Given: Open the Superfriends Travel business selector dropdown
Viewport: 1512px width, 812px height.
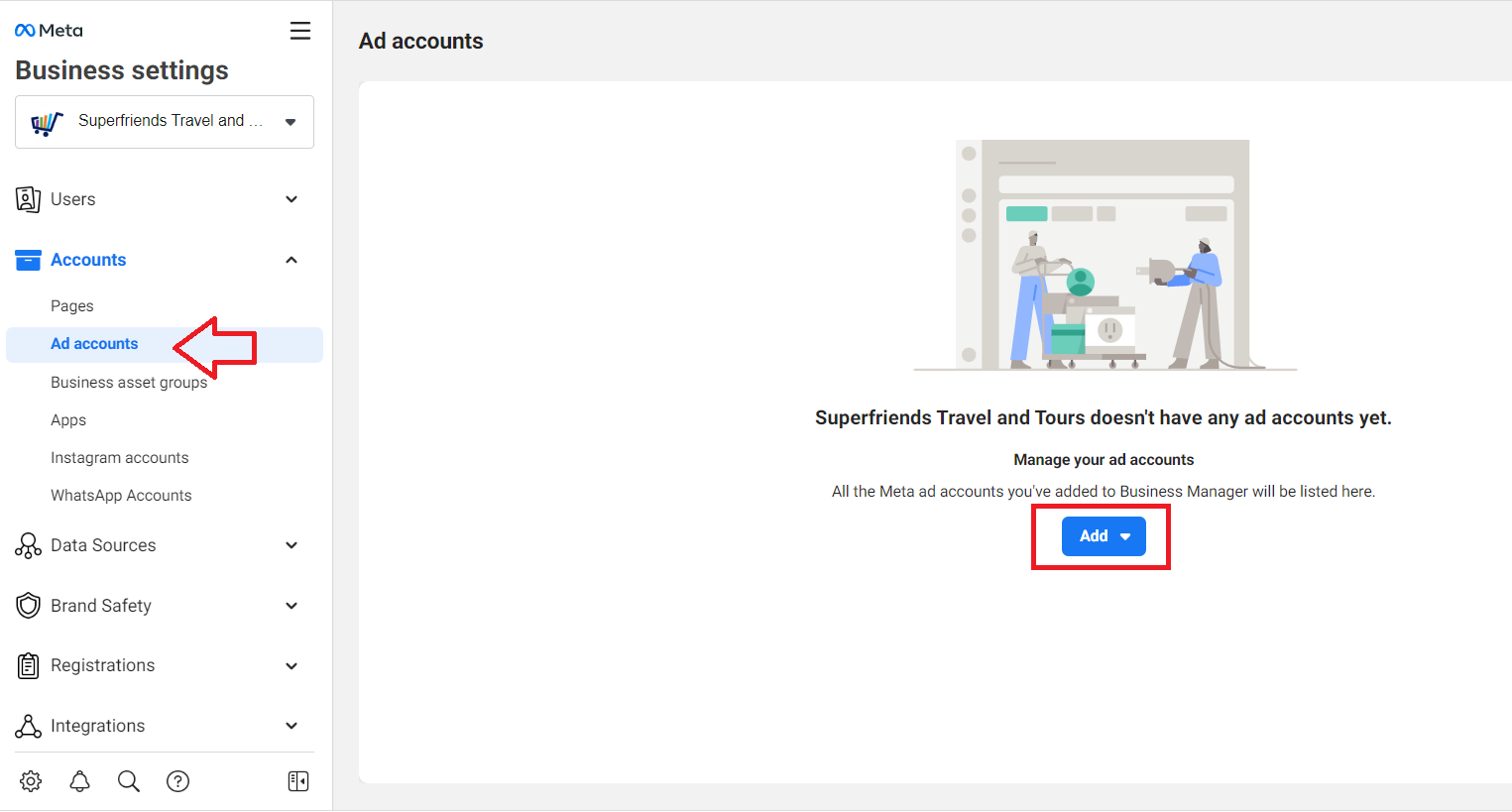Looking at the screenshot, I should [x=165, y=122].
